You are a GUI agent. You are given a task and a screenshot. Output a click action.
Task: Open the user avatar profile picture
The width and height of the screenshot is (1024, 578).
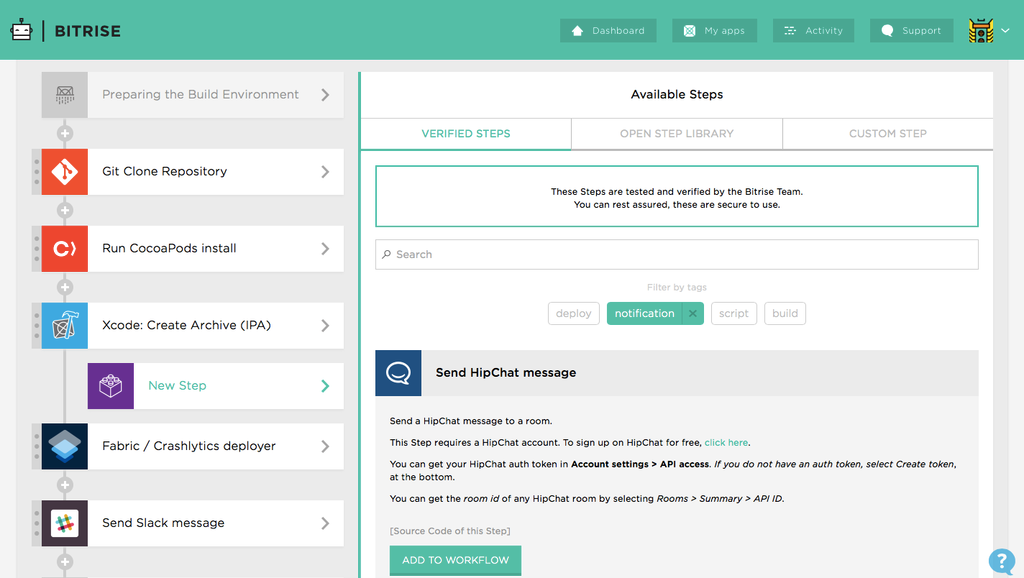(x=981, y=31)
